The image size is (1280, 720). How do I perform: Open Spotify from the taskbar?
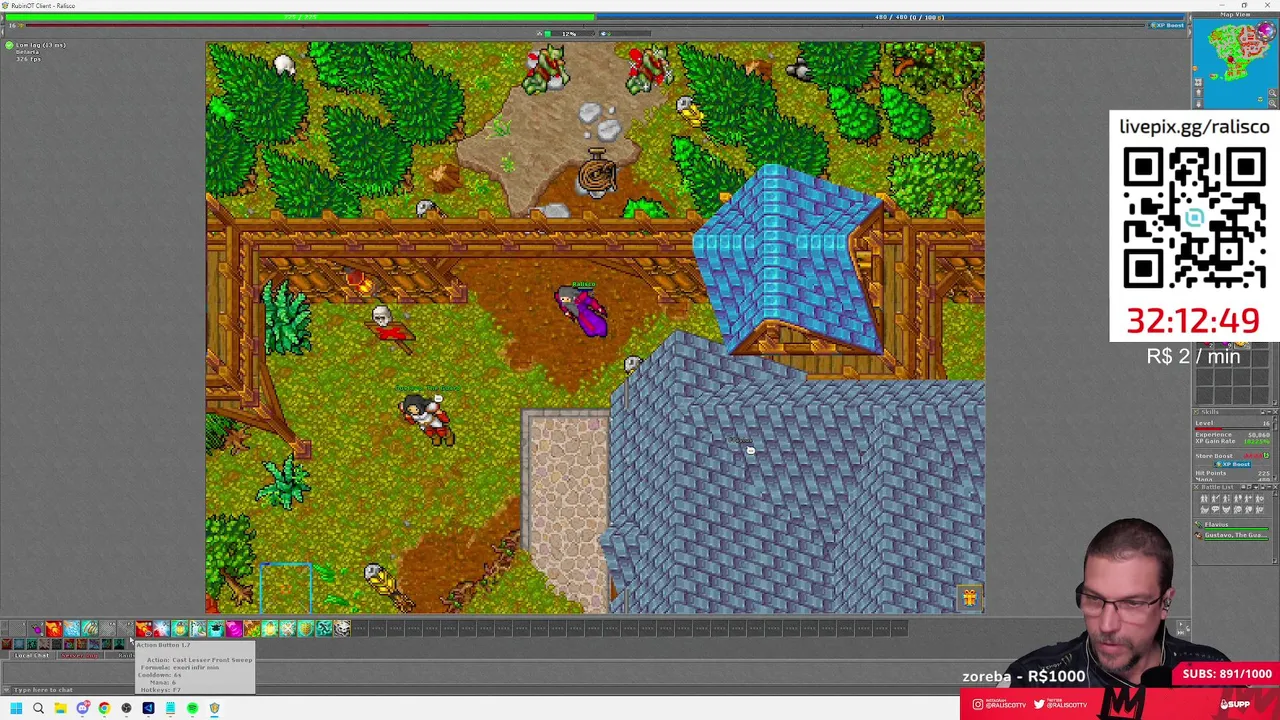click(192, 708)
